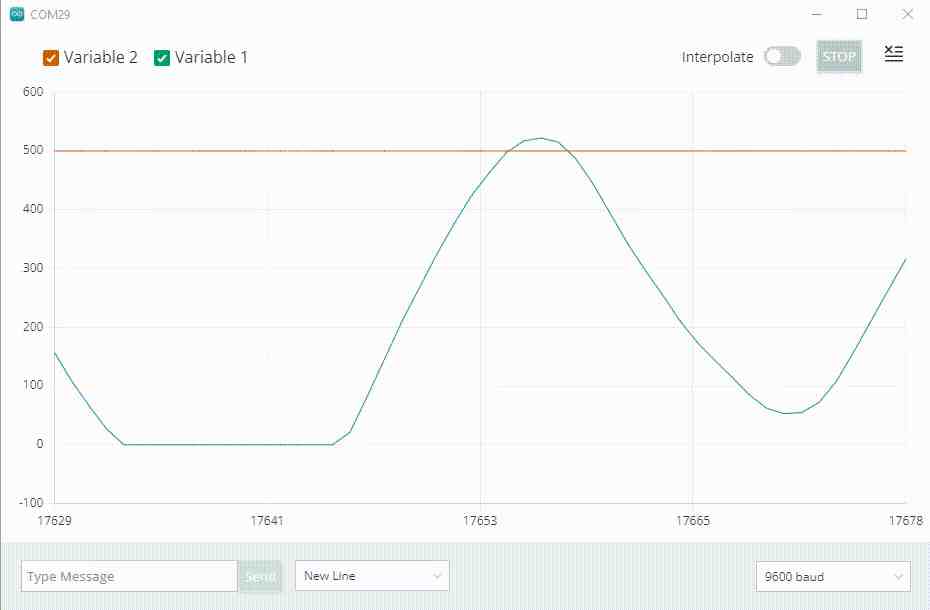Focus the Type Message input field
The image size is (930, 610).
[128, 576]
